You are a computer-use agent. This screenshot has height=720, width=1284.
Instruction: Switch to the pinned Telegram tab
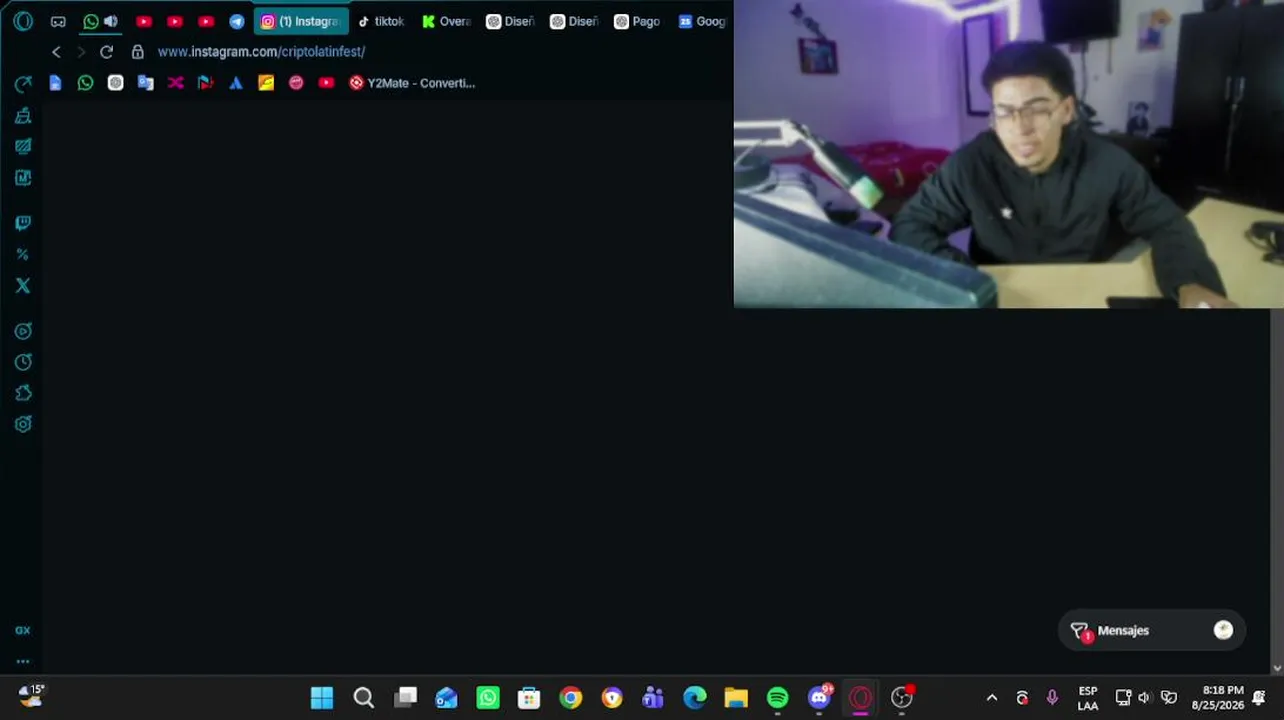237,21
